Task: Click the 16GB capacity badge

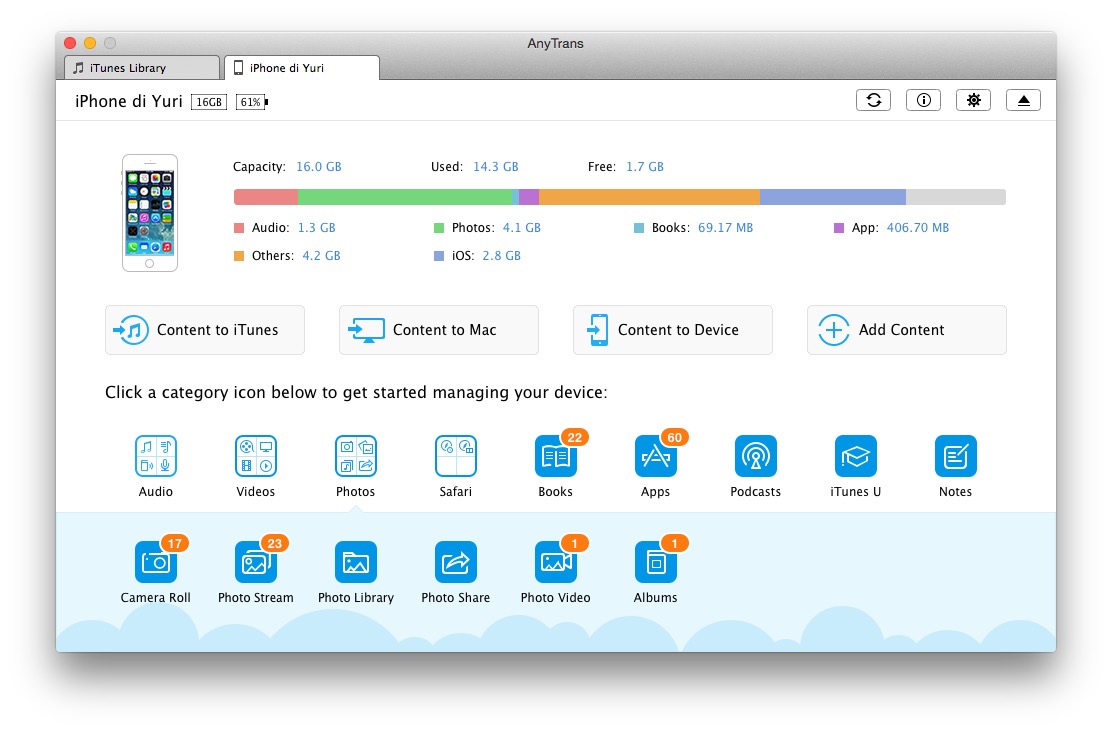Action: pyautogui.click(x=209, y=102)
